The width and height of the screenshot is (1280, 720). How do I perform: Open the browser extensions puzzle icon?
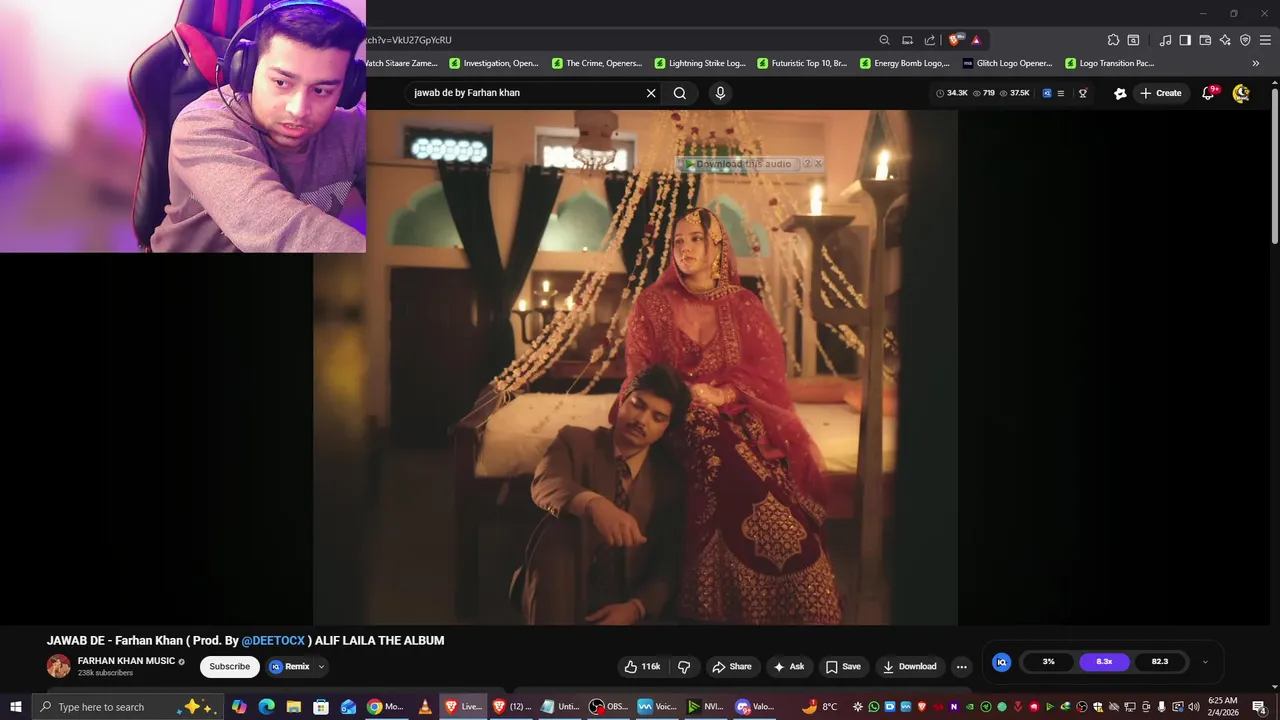point(1113,40)
